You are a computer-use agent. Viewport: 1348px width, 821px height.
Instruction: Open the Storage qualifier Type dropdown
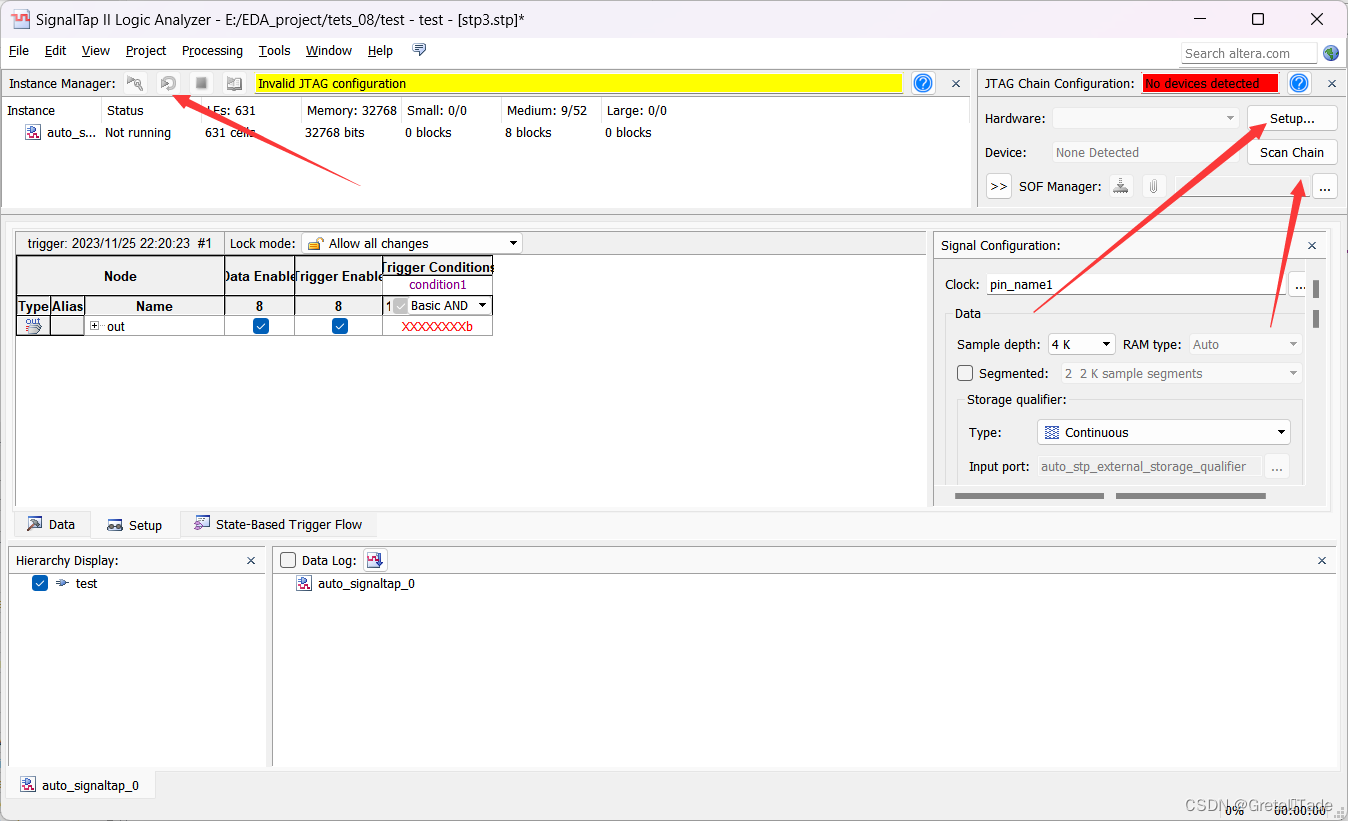[x=1164, y=432]
